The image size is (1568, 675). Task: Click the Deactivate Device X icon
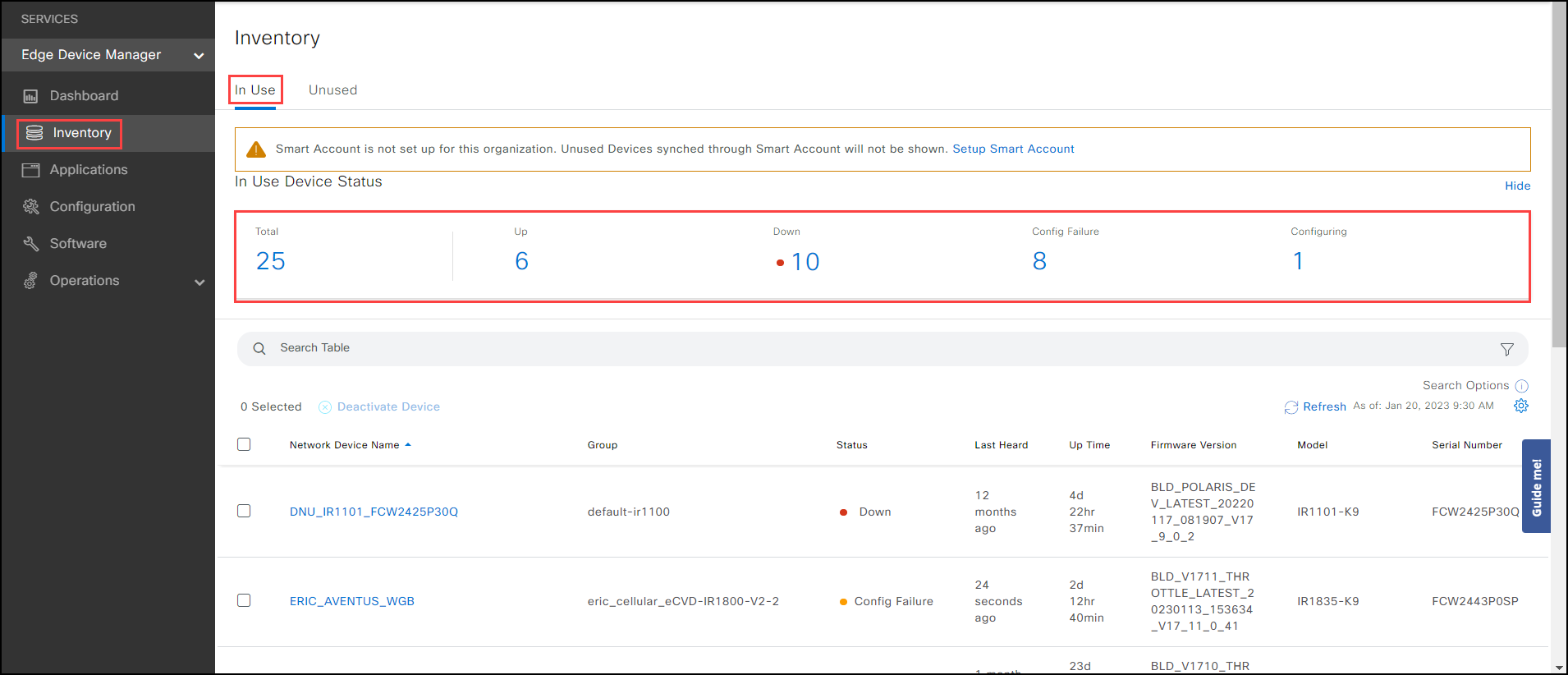click(325, 407)
